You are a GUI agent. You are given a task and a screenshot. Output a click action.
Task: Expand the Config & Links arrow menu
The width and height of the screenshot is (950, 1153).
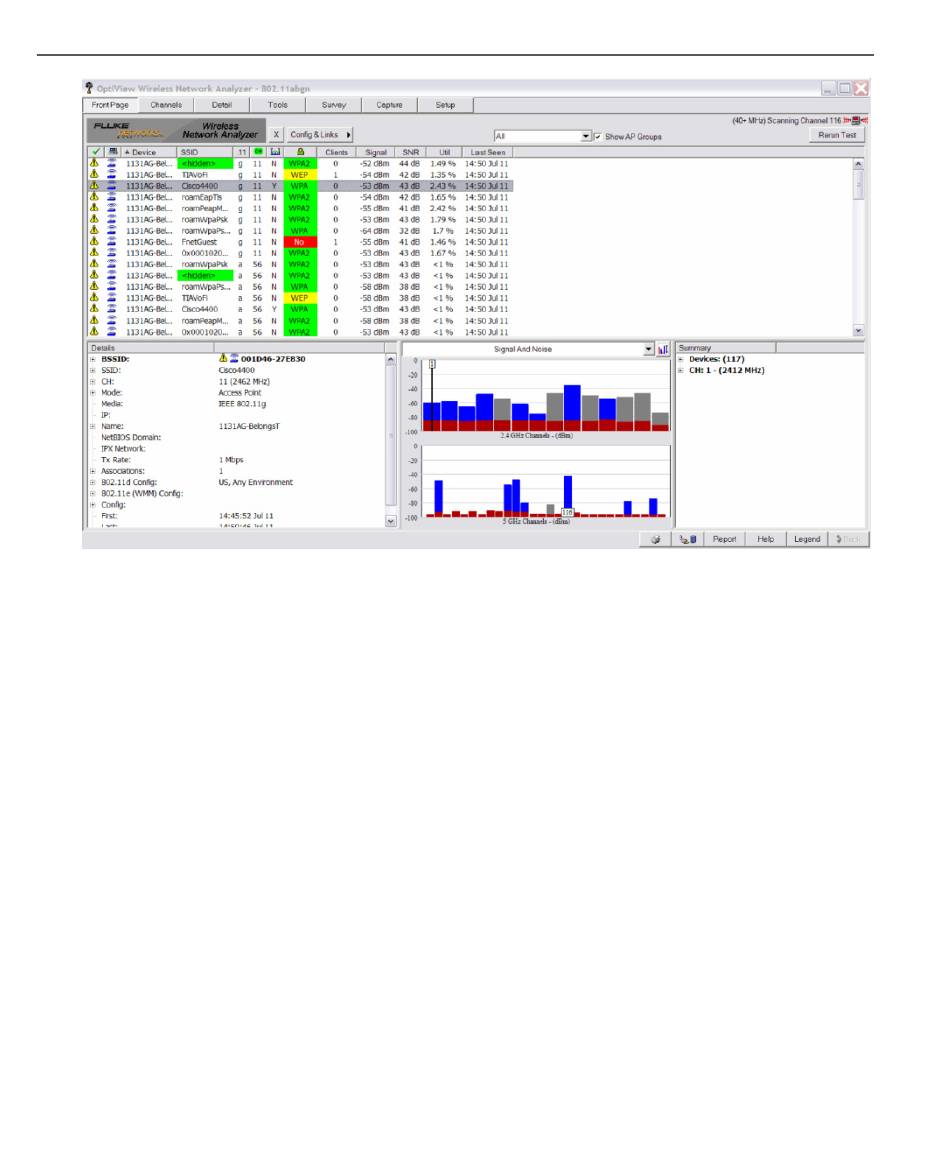tap(349, 135)
